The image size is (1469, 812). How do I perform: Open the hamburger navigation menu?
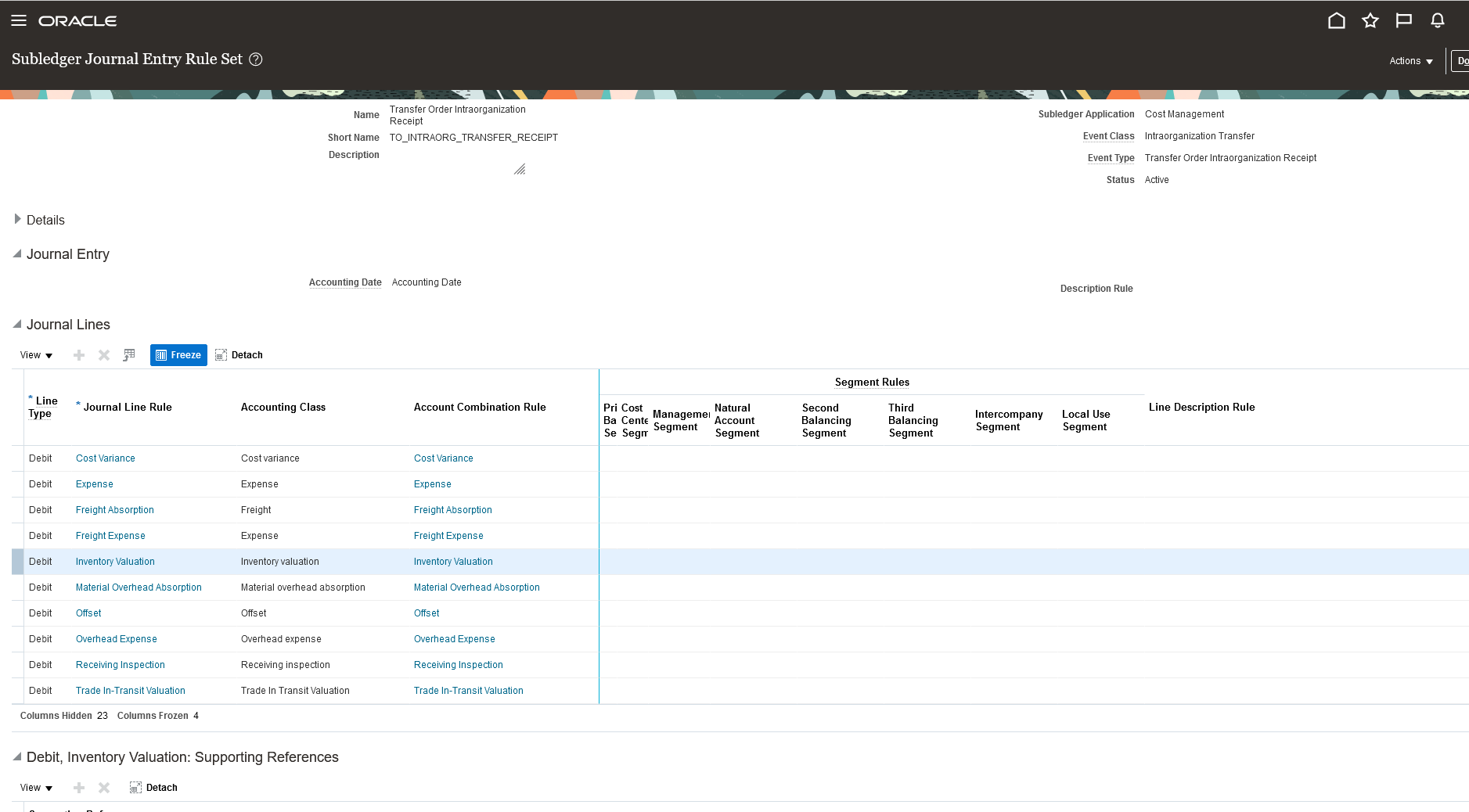click(x=19, y=20)
